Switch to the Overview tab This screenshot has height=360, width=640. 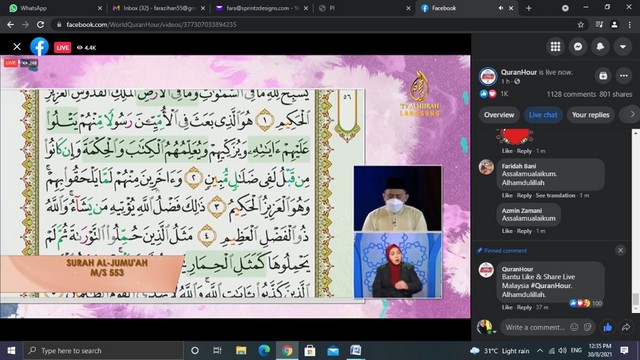(x=499, y=115)
